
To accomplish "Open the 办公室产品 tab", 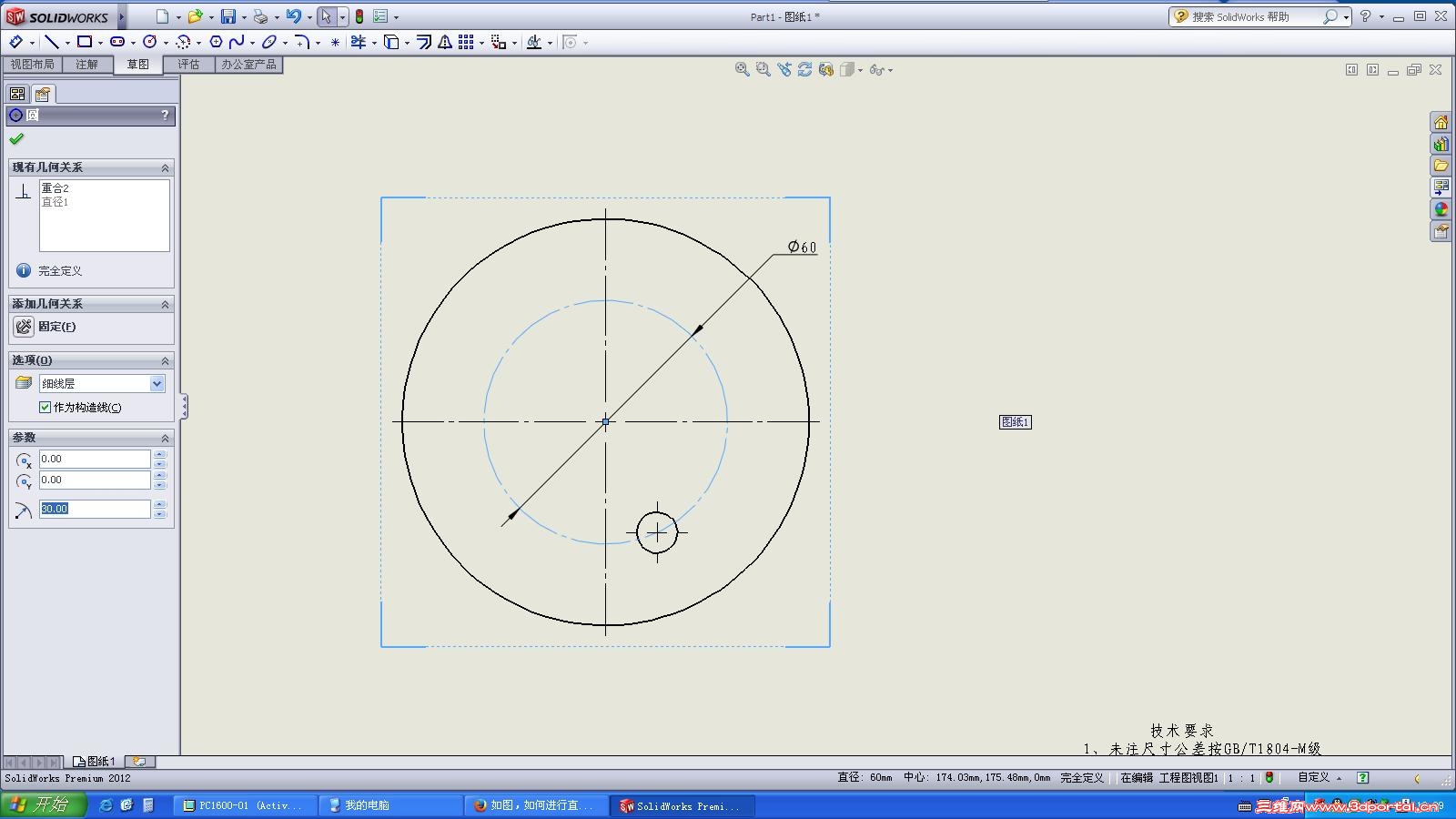I will [x=248, y=65].
